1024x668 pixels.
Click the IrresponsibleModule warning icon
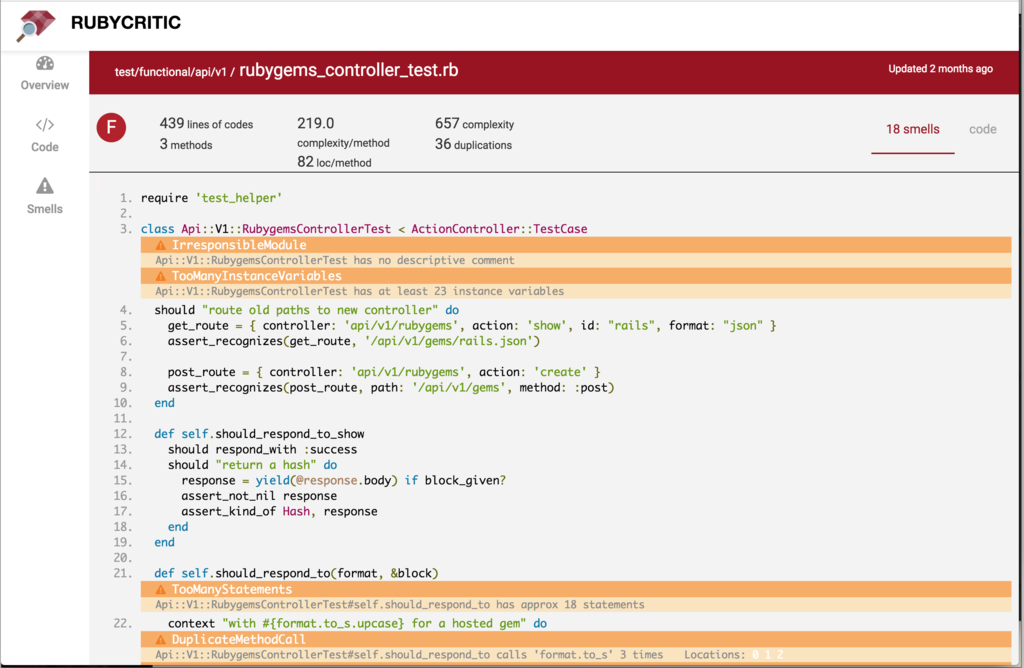pos(160,246)
